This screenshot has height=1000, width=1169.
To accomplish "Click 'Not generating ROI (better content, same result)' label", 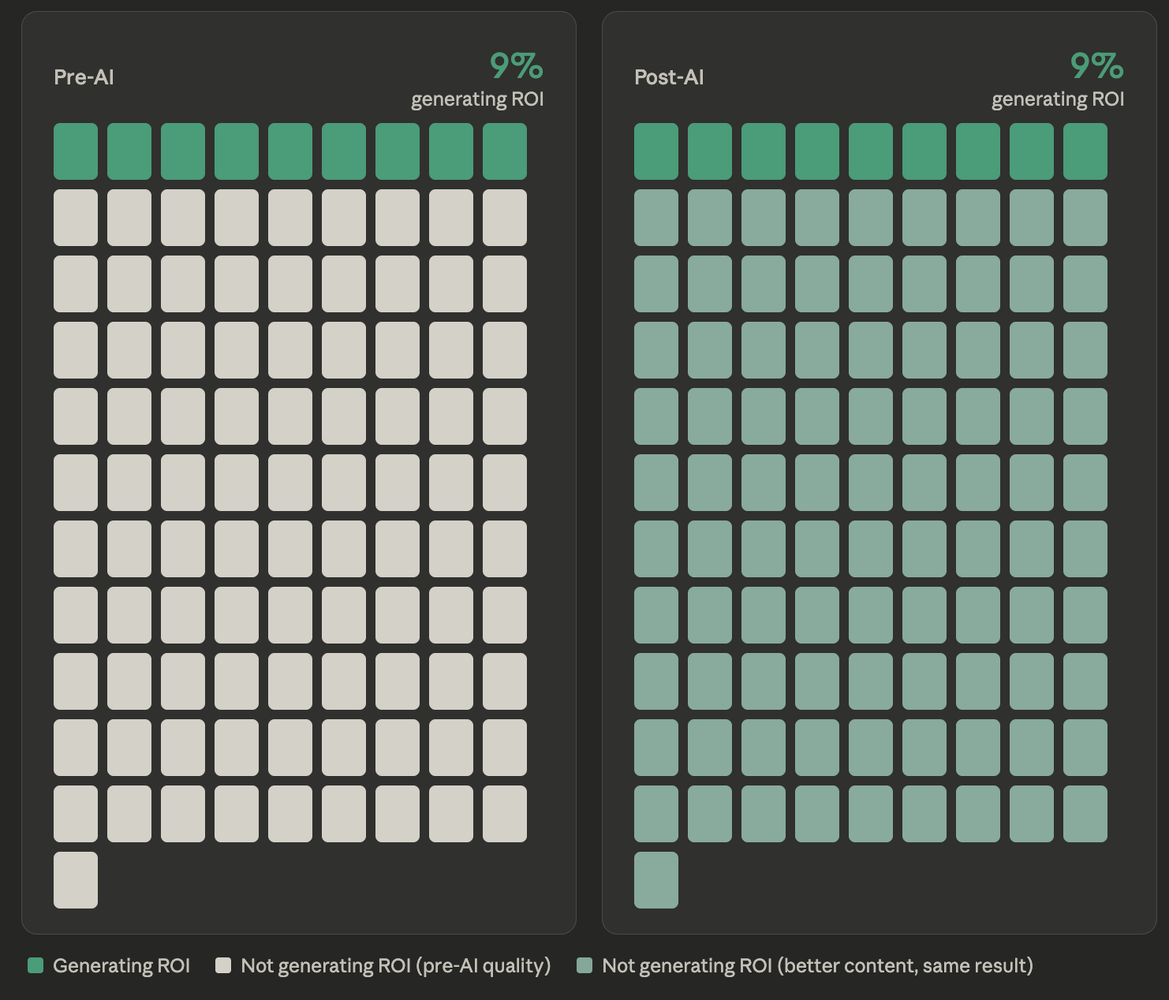I will point(818,966).
